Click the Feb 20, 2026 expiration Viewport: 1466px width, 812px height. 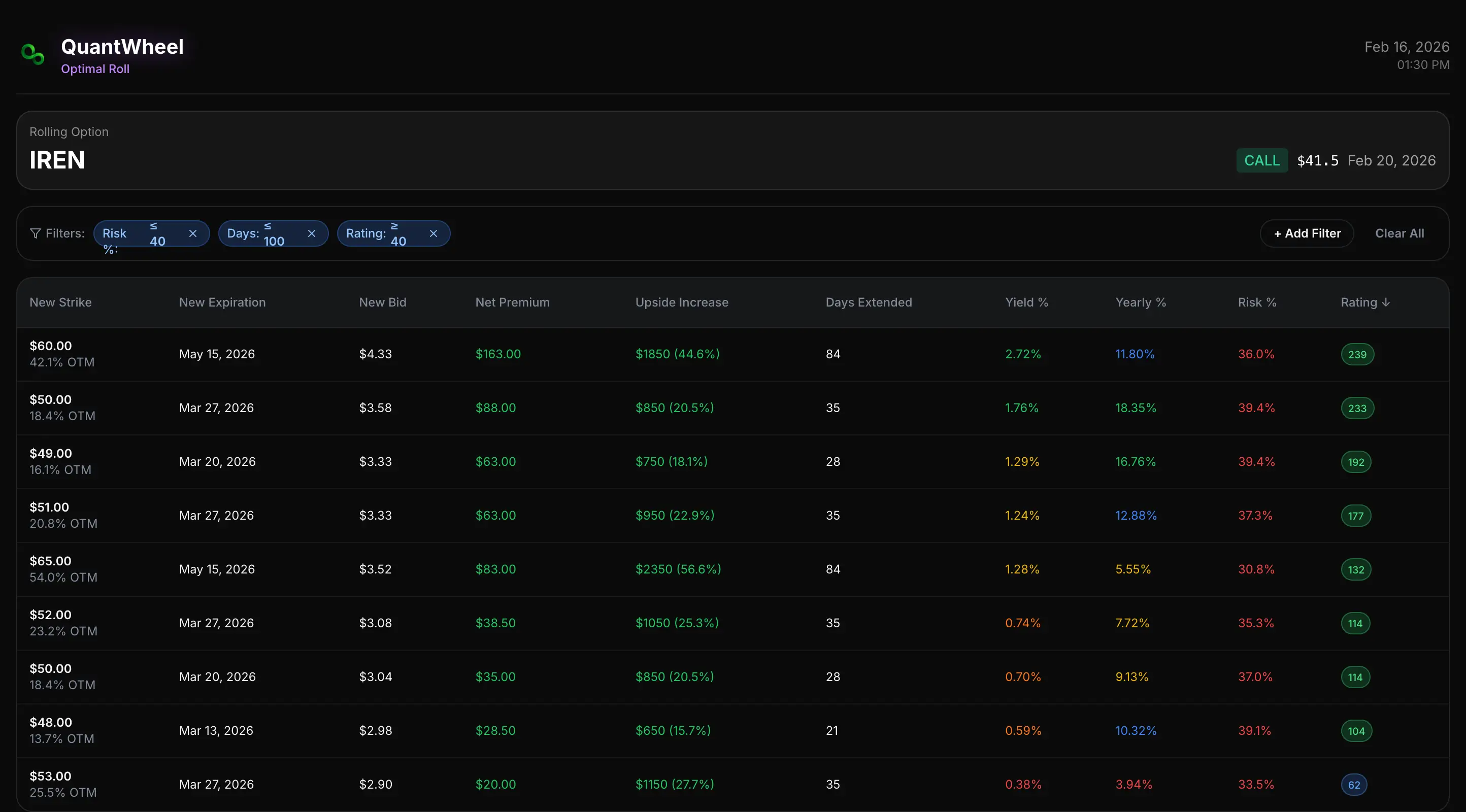[1391, 160]
